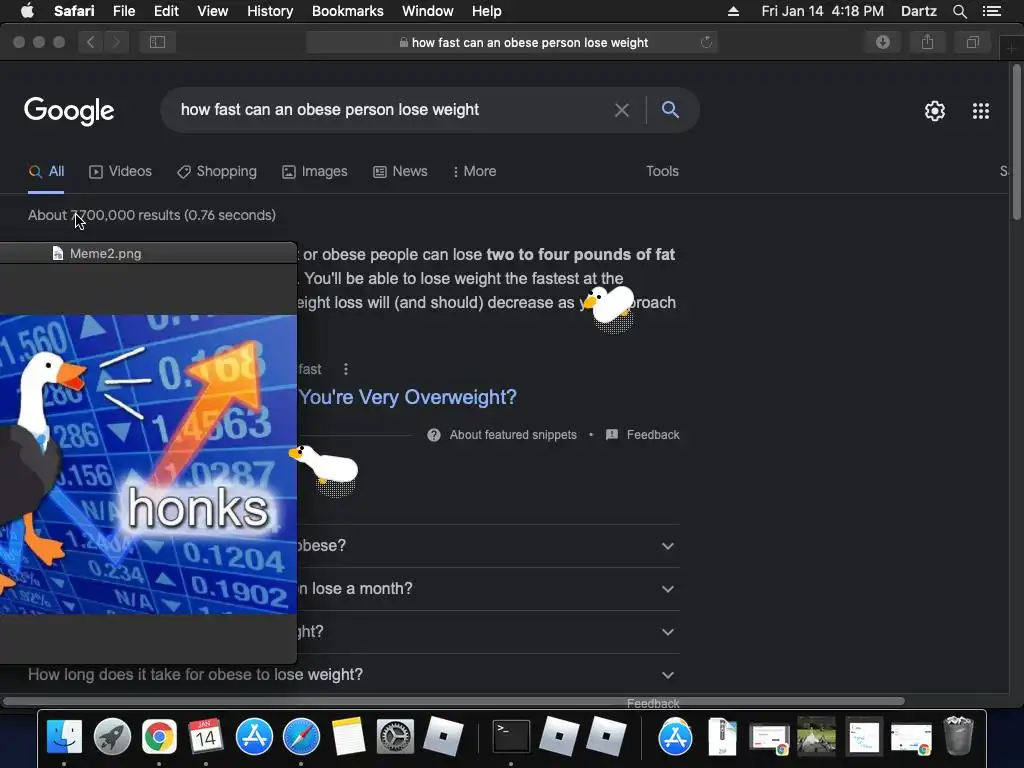The width and height of the screenshot is (1024, 768).
Task: Open Launchpad from the Dock
Action: (x=112, y=737)
